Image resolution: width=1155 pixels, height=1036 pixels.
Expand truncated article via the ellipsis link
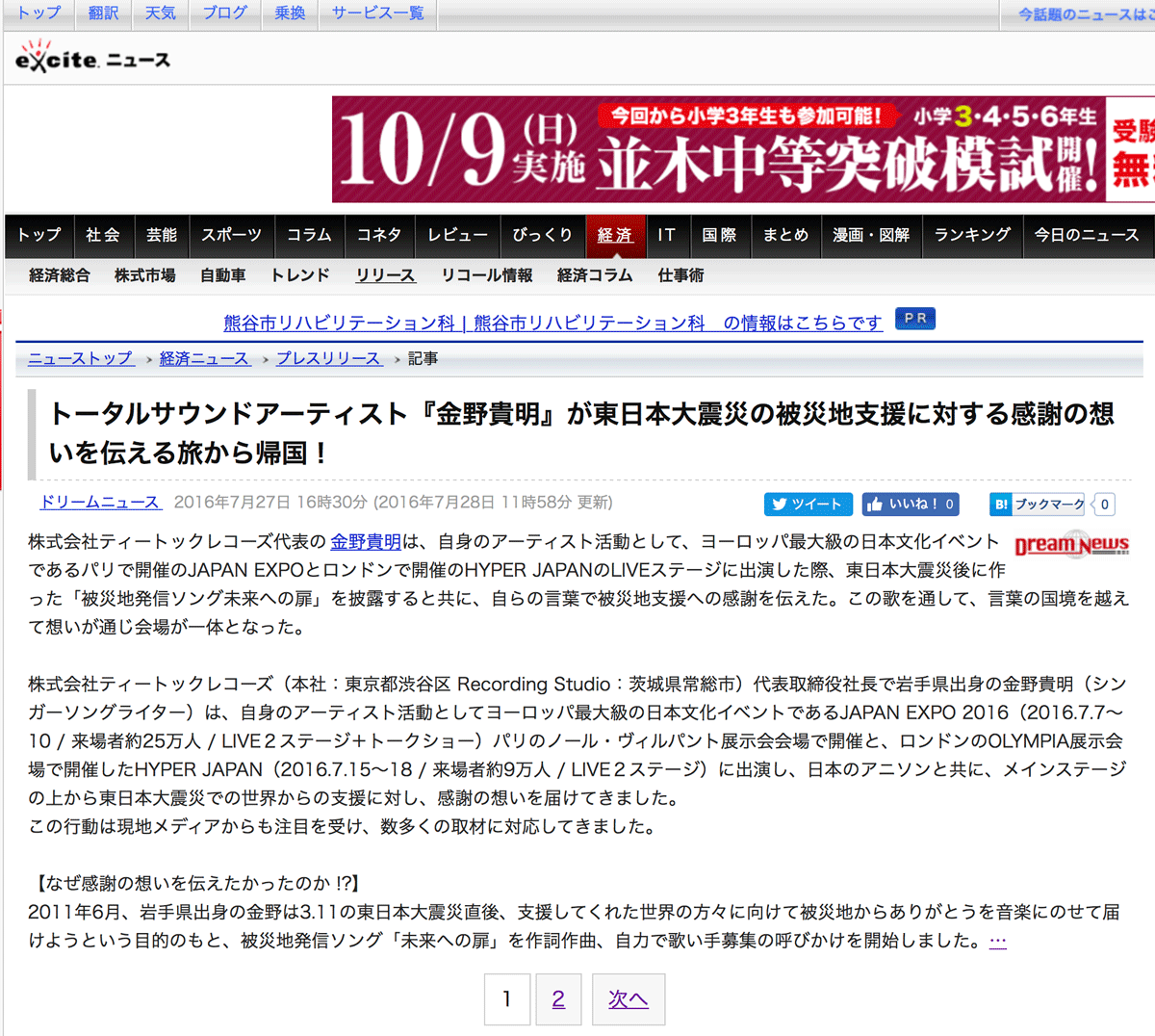tap(997, 941)
